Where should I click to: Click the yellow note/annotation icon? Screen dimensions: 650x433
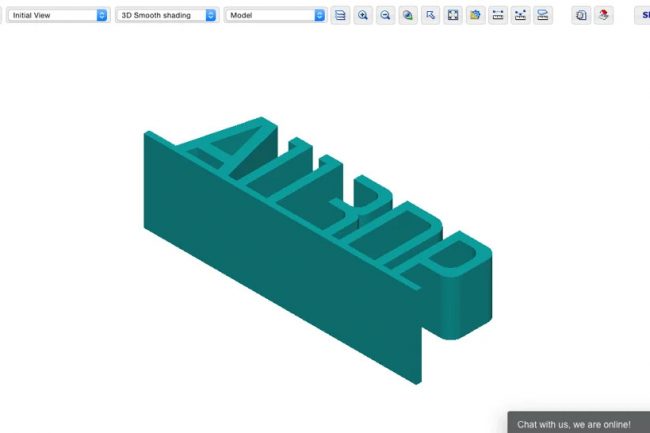click(475, 16)
